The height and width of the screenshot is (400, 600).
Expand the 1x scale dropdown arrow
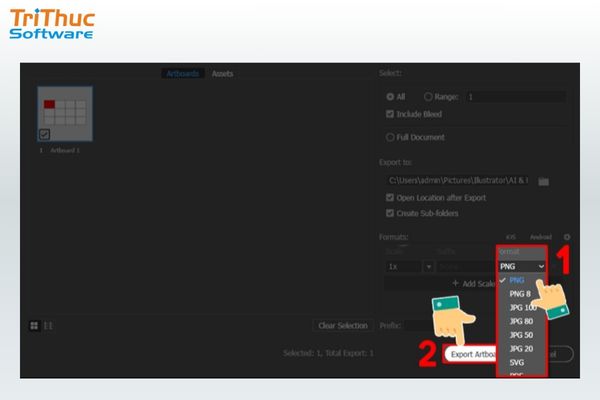[429, 267]
